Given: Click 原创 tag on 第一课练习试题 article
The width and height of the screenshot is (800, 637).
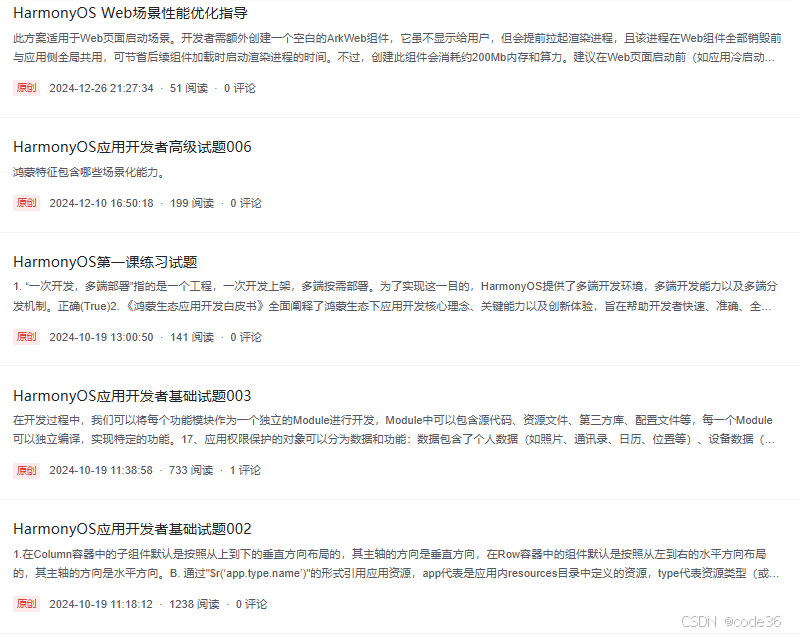Looking at the screenshot, I should point(27,337).
